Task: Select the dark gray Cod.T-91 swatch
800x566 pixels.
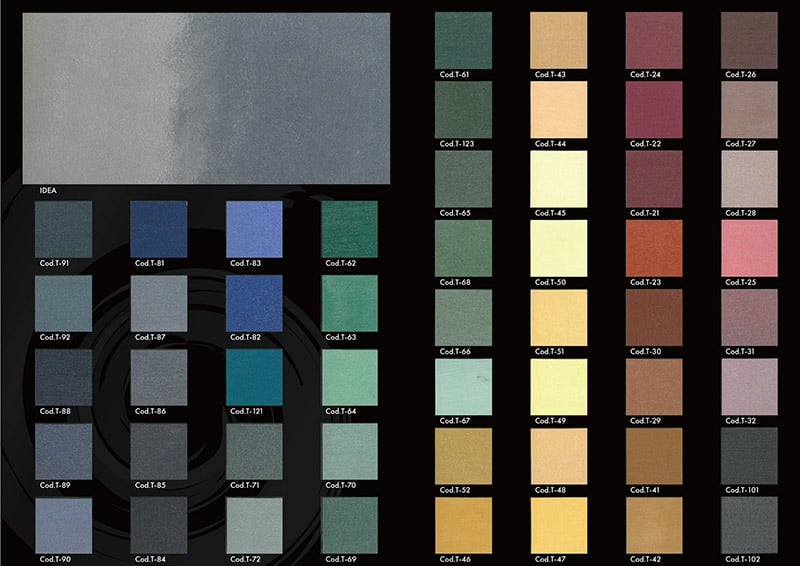Action: pyautogui.click(x=63, y=229)
